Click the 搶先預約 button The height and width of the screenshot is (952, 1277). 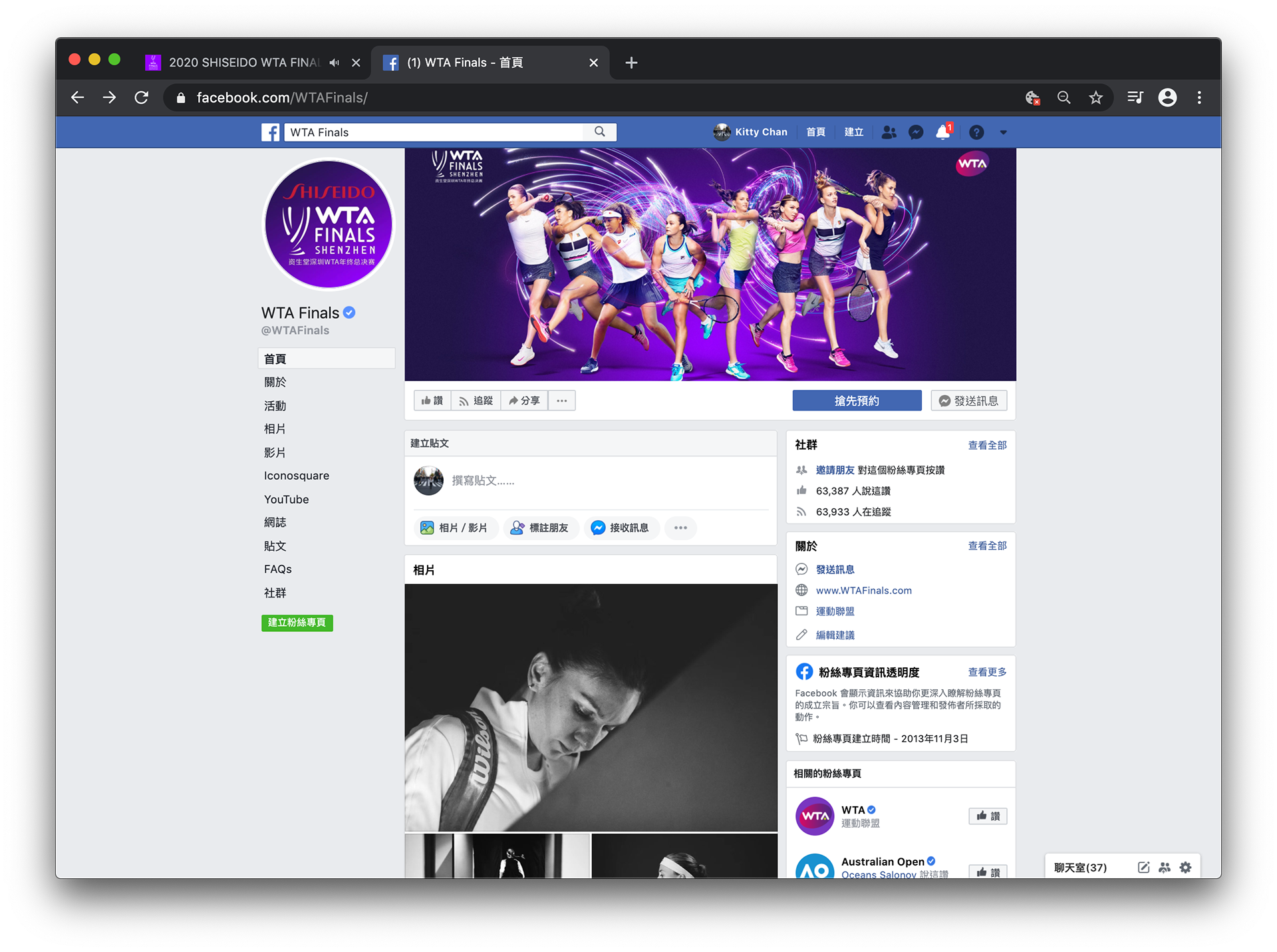[x=857, y=400]
